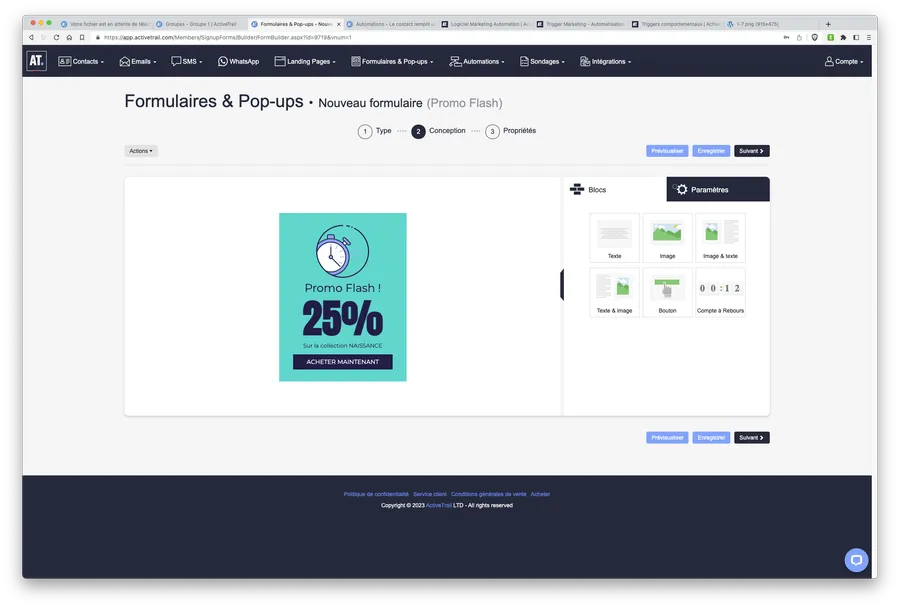900x608 pixels.
Task: Click browser back arrow
Action: pyautogui.click(x=31, y=37)
